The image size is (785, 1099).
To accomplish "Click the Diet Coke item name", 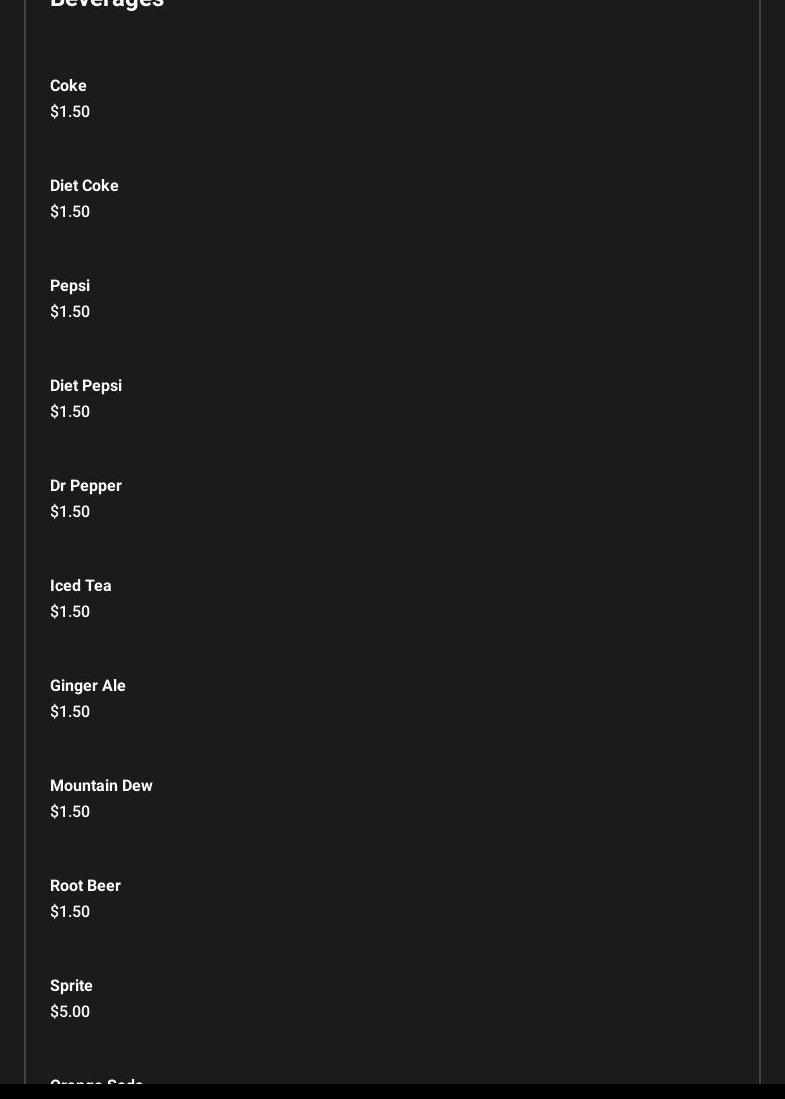I will 84,186.
